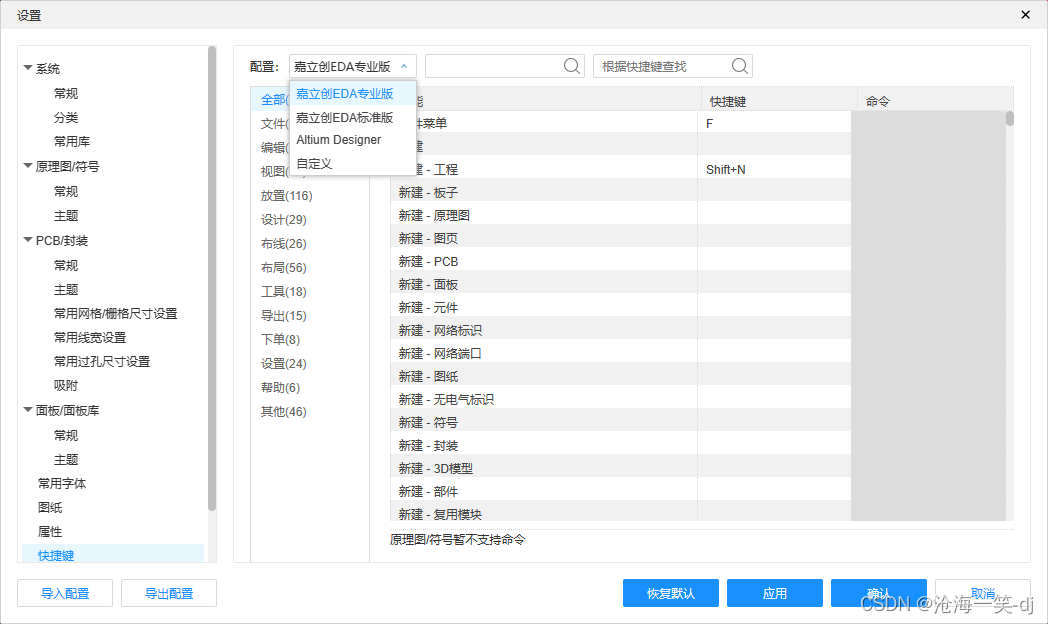Open the 图纸 settings item

click(49, 508)
